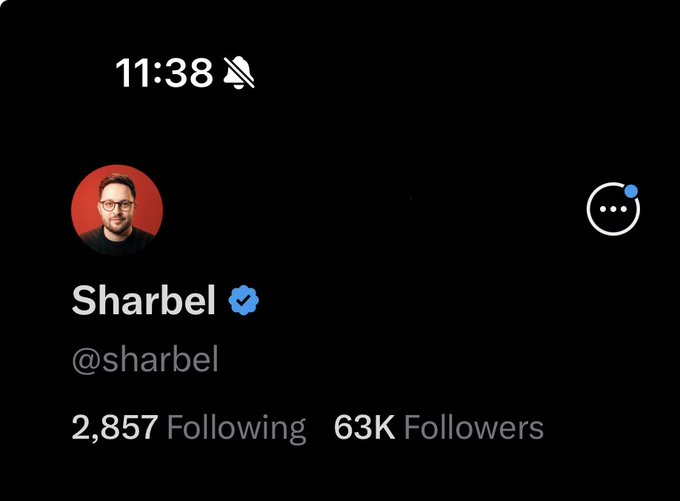680x501 pixels.
Task: Open the three-dot more options button
Action: coord(613,209)
